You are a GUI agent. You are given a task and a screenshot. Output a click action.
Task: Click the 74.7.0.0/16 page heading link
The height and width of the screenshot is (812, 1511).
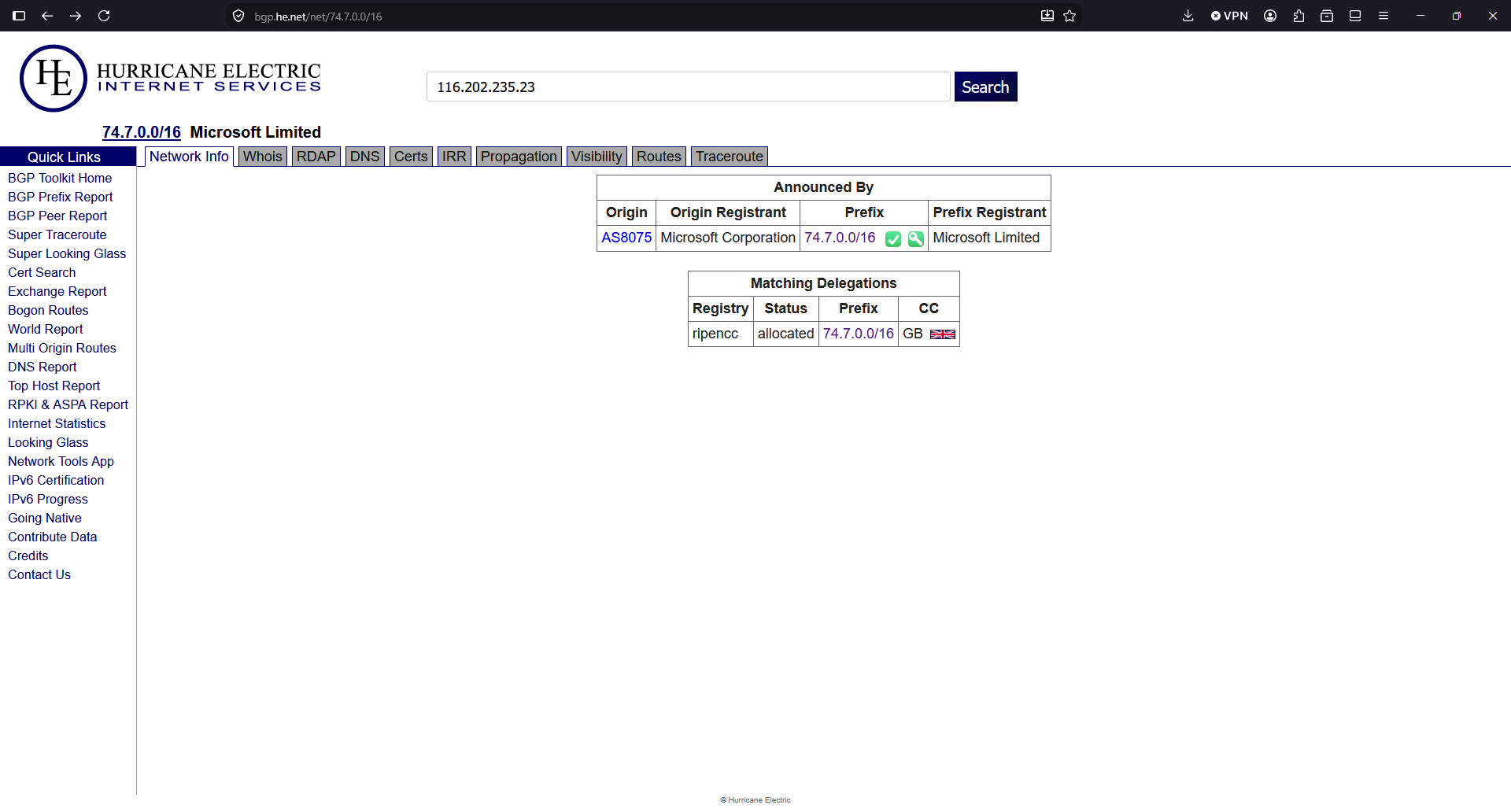click(142, 132)
